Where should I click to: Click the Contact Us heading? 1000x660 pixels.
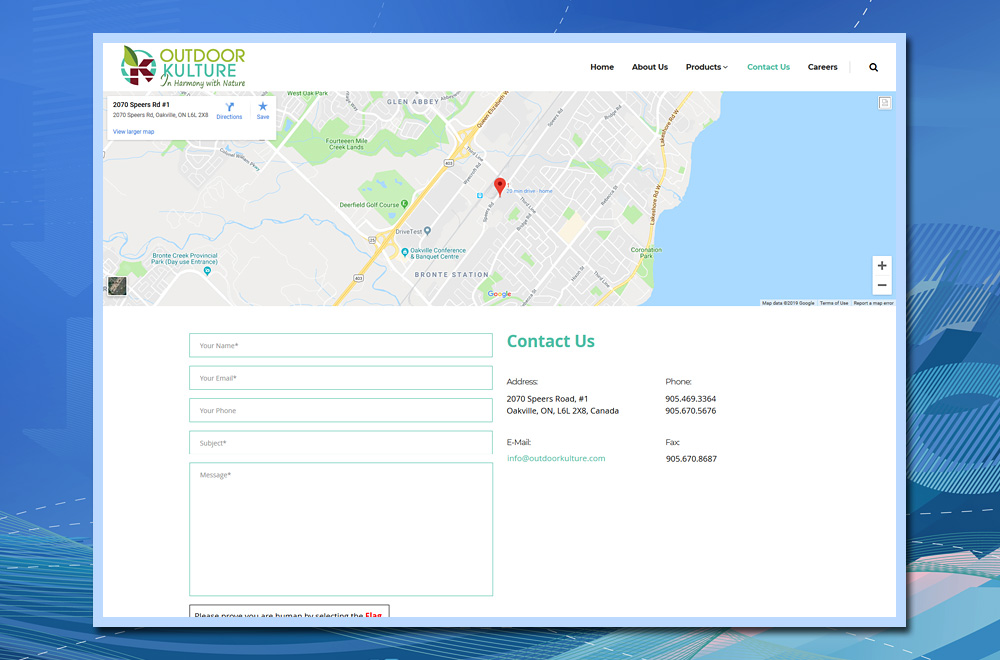[550, 341]
